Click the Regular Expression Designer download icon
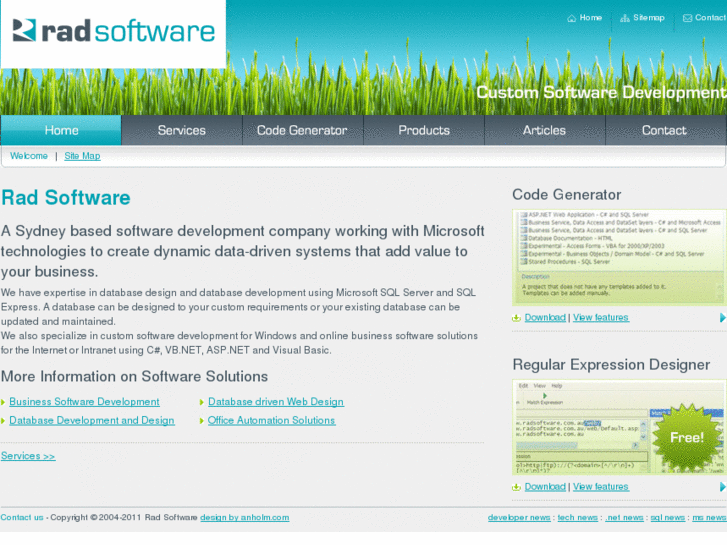727x545 pixels. (x=516, y=487)
